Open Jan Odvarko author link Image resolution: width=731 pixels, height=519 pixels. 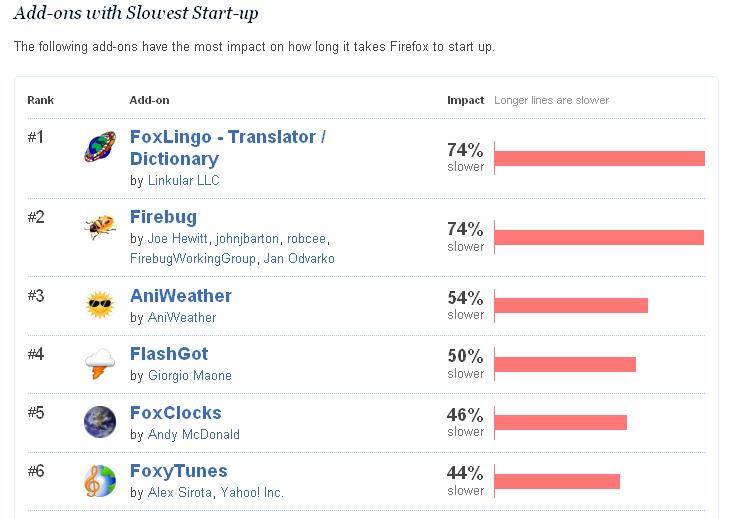(x=298, y=259)
